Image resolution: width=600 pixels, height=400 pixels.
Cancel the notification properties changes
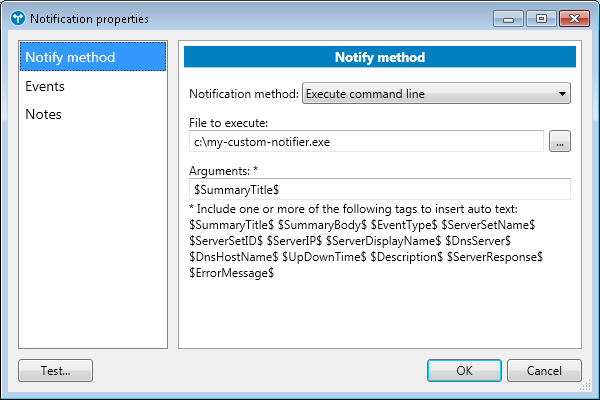click(x=543, y=370)
